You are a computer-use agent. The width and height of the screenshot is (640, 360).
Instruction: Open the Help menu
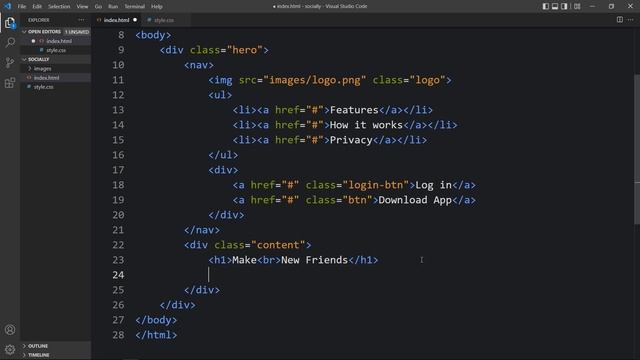pyautogui.click(x=157, y=6)
